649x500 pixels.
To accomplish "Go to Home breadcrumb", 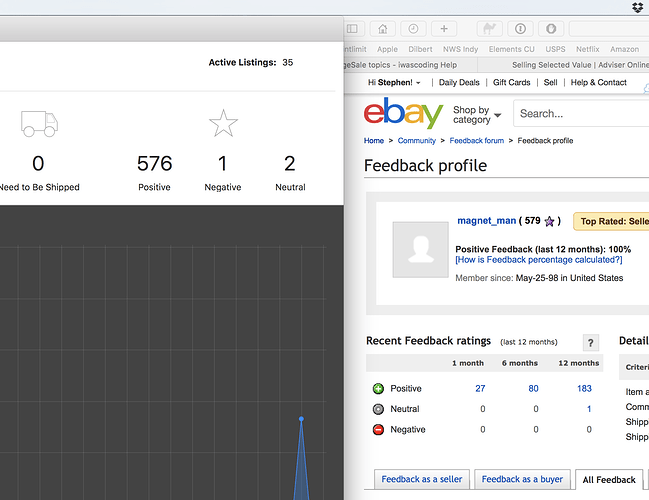I will pos(374,141).
